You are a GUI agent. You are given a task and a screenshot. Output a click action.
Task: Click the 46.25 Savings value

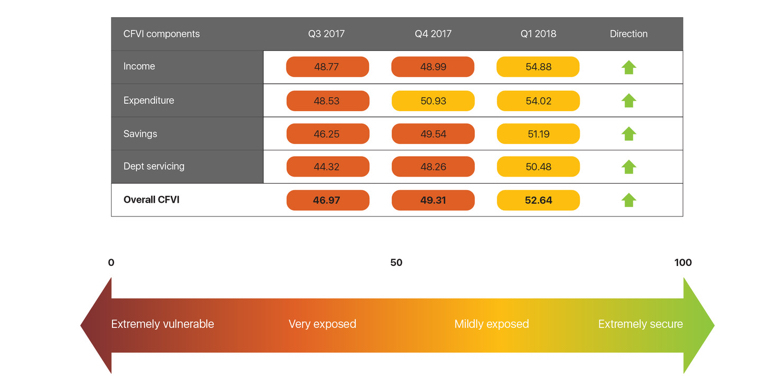pyautogui.click(x=327, y=134)
